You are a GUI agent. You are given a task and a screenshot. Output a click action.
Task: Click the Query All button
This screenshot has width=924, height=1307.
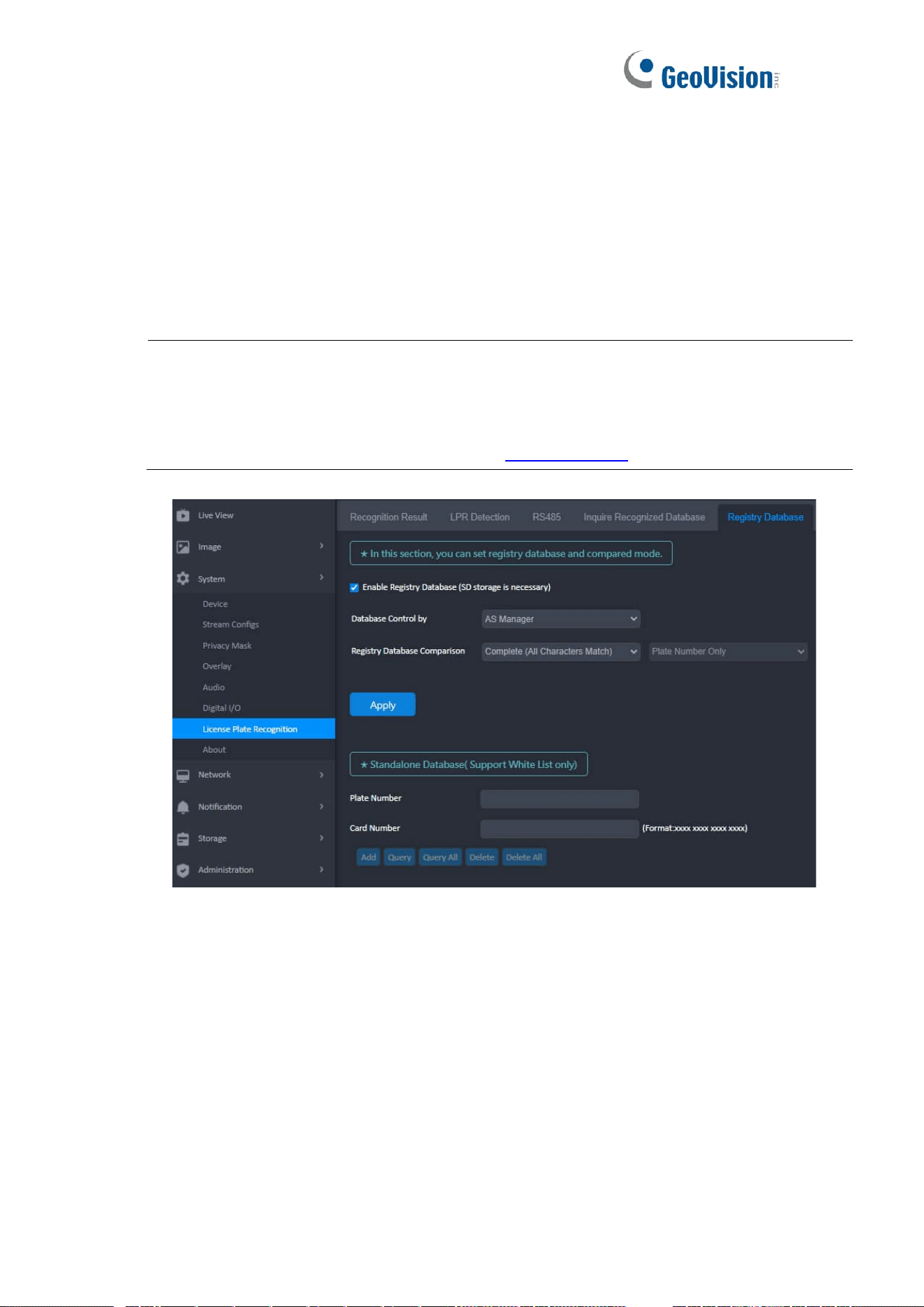click(440, 857)
